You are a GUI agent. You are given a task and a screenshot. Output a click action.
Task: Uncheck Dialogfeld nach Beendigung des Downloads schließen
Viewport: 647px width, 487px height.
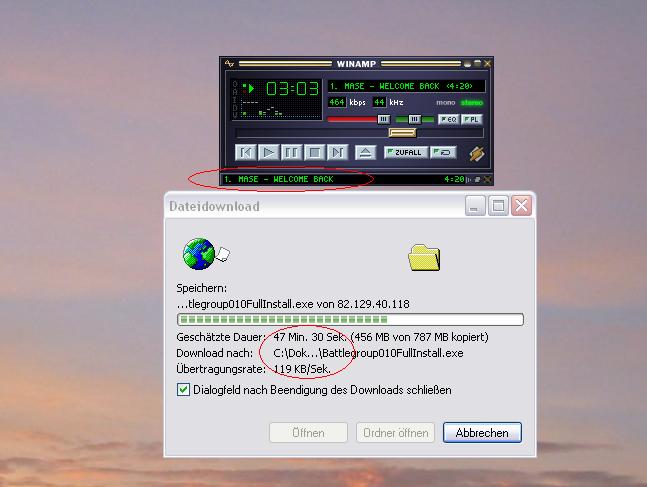(x=183, y=390)
